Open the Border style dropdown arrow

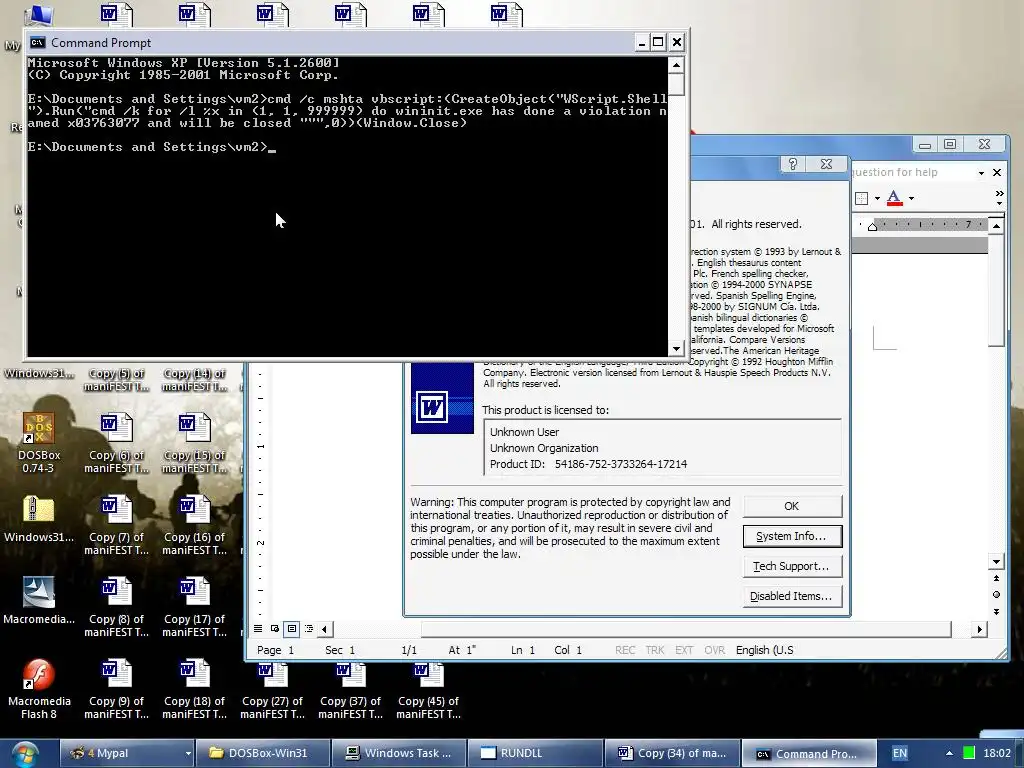[877, 199]
